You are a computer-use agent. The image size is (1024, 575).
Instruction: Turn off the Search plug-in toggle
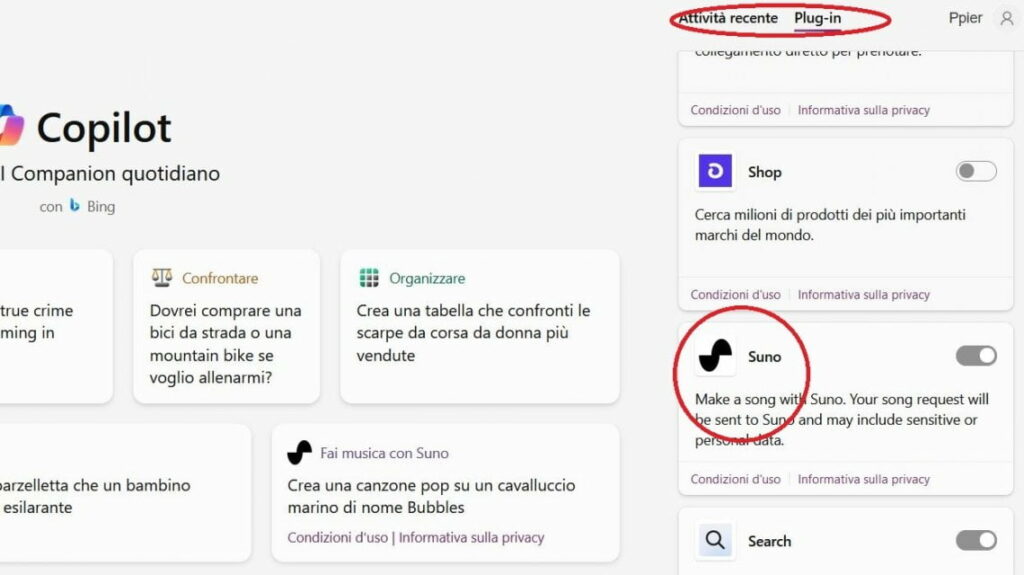[976, 540]
